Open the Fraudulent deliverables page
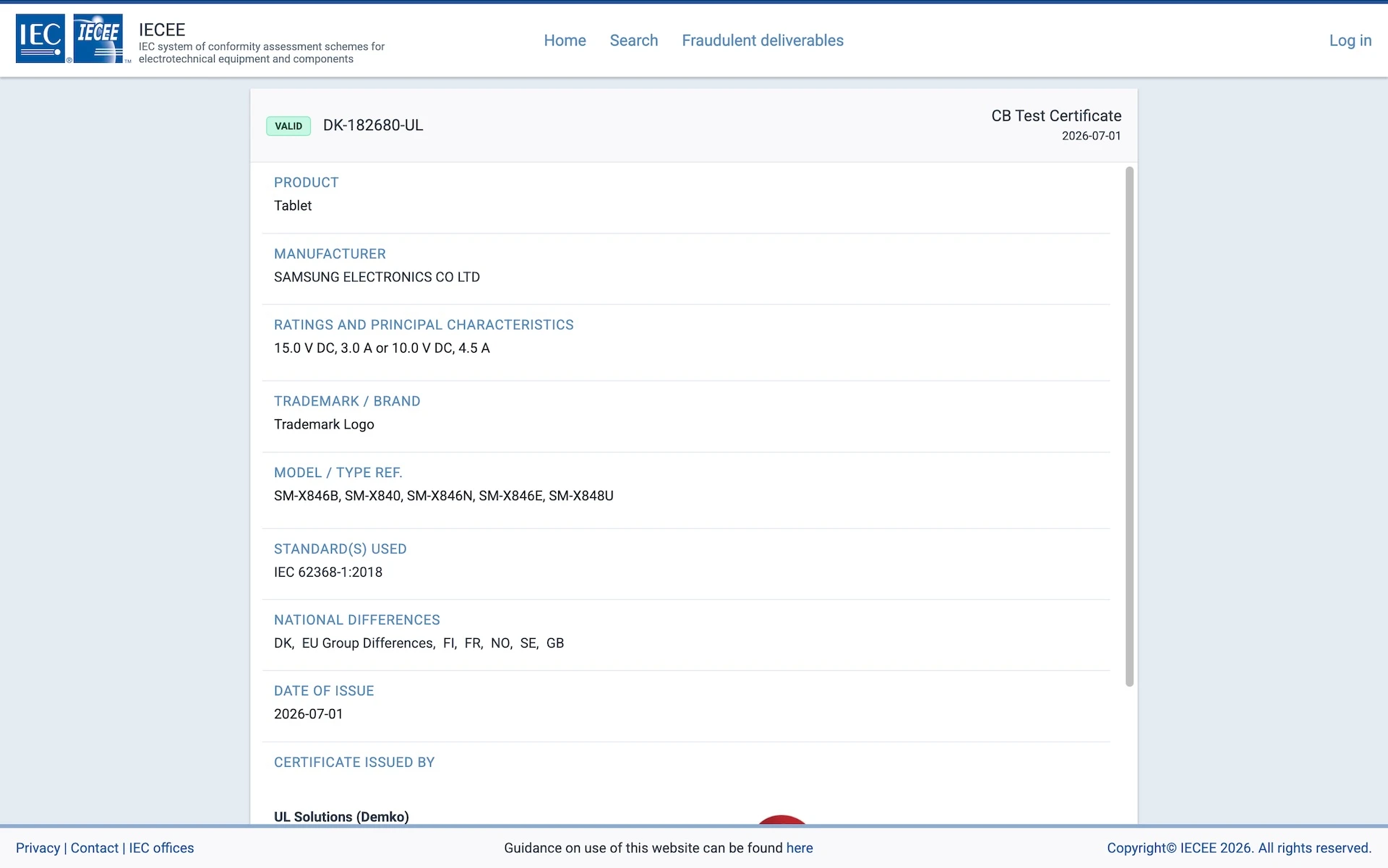 (x=763, y=40)
